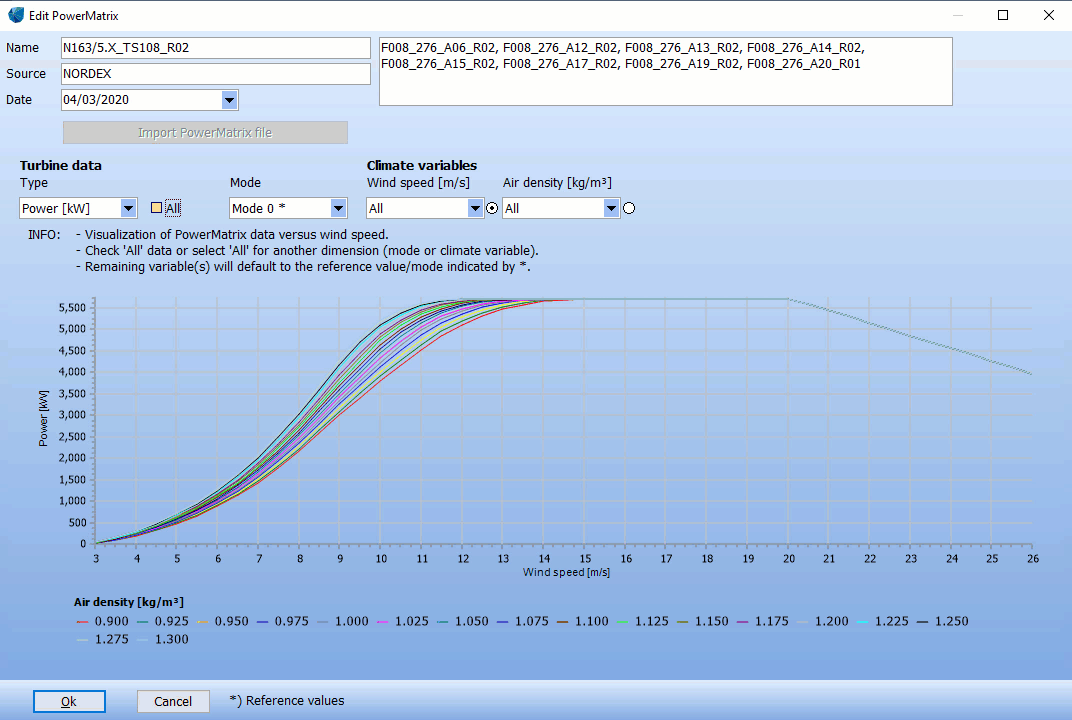Click the 'Power [kW]' y-axis title
Image resolution: width=1072 pixels, height=720 pixels.
(44, 418)
